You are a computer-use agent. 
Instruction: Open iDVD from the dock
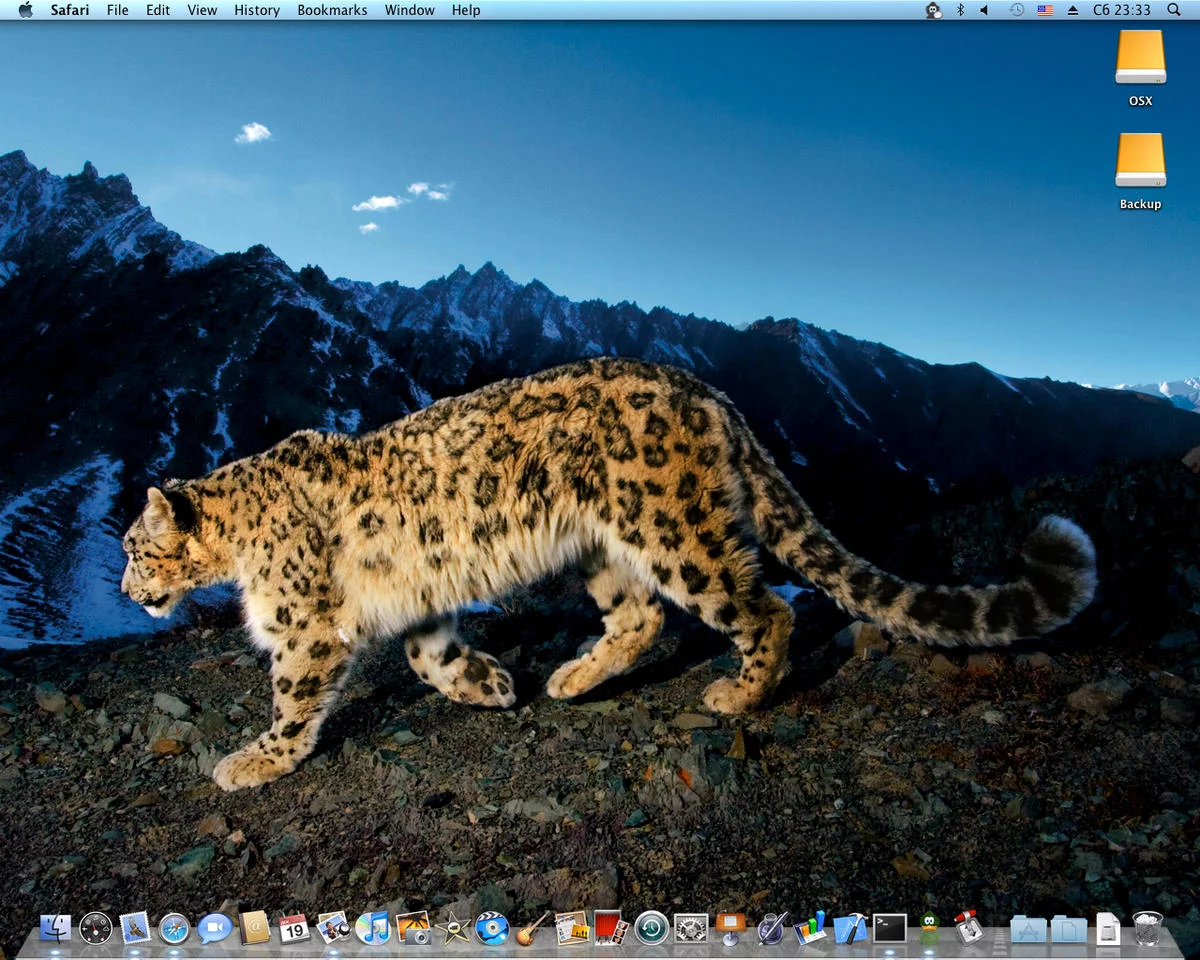pos(492,928)
